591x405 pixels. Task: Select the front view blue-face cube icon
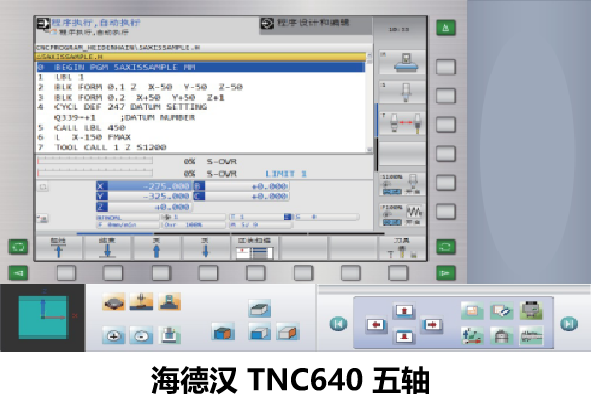pos(260,332)
